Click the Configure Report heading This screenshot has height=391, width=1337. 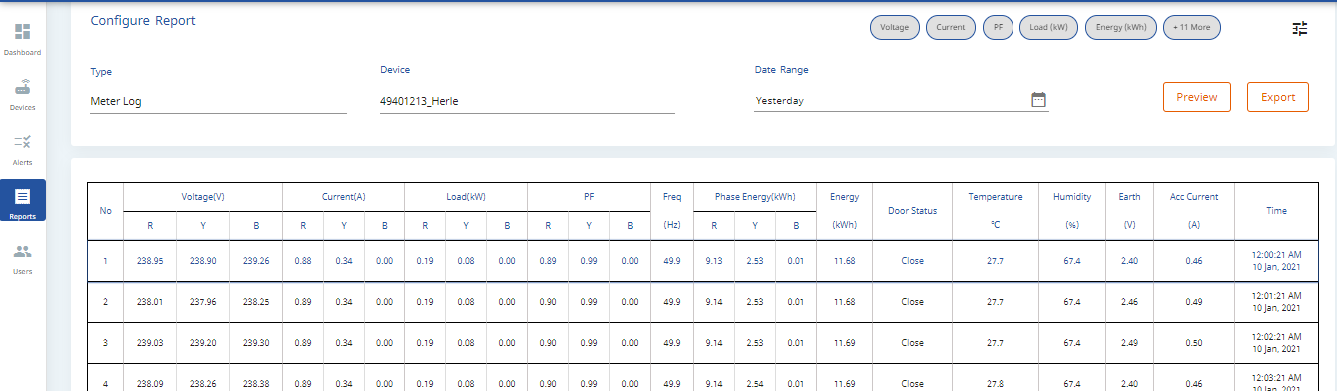pyautogui.click(x=143, y=20)
